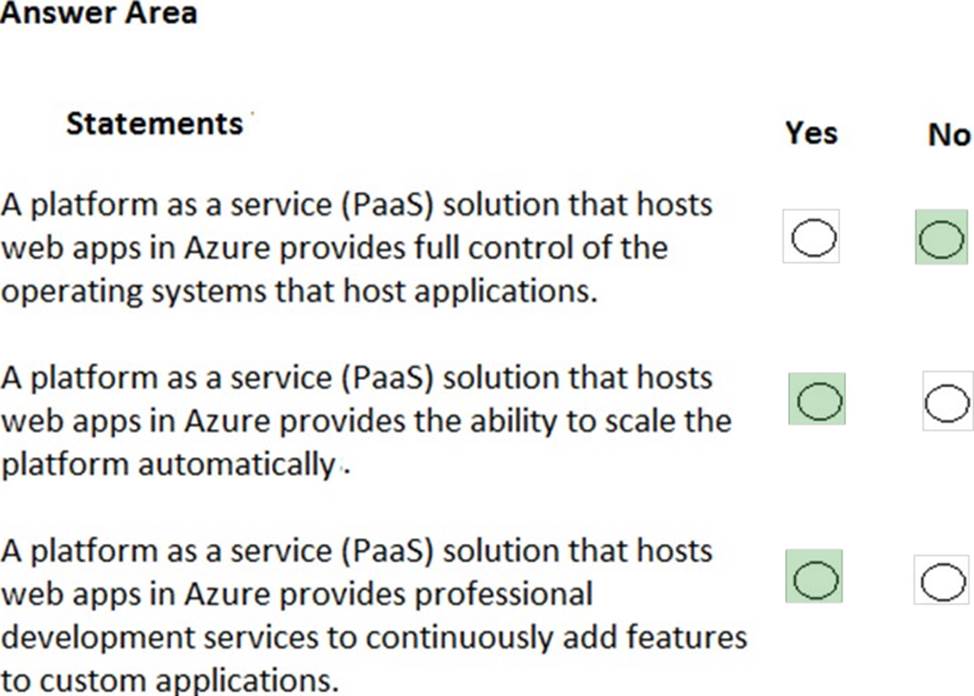Click the first statement's opening line
This screenshot has height=696, width=974.
[x=357, y=205]
